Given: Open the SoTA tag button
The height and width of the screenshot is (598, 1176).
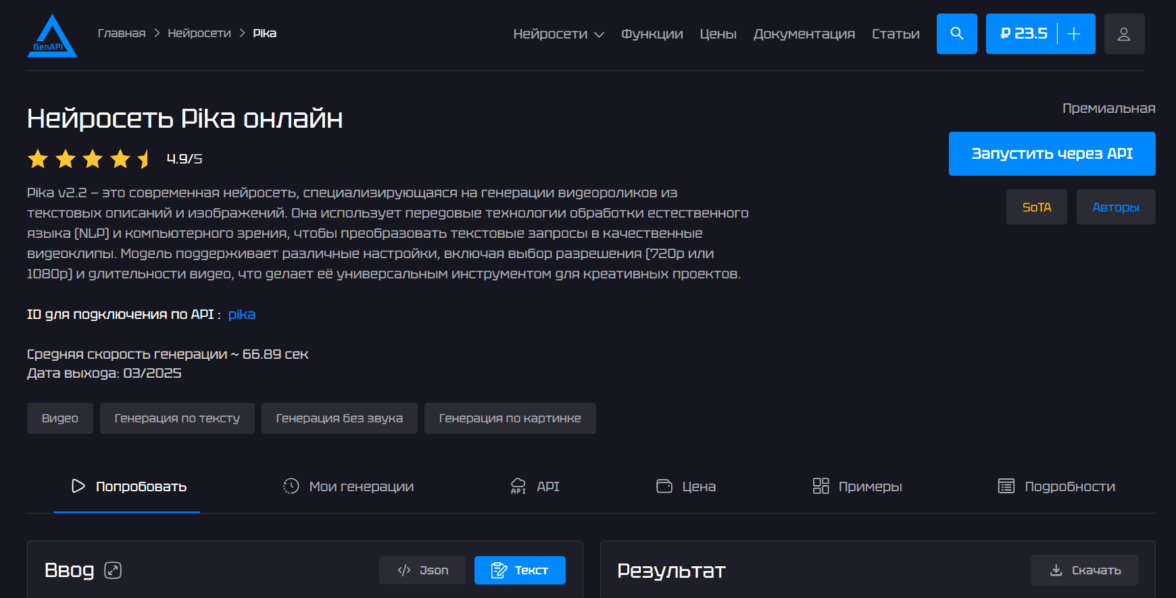Looking at the screenshot, I should pyautogui.click(x=1036, y=207).
